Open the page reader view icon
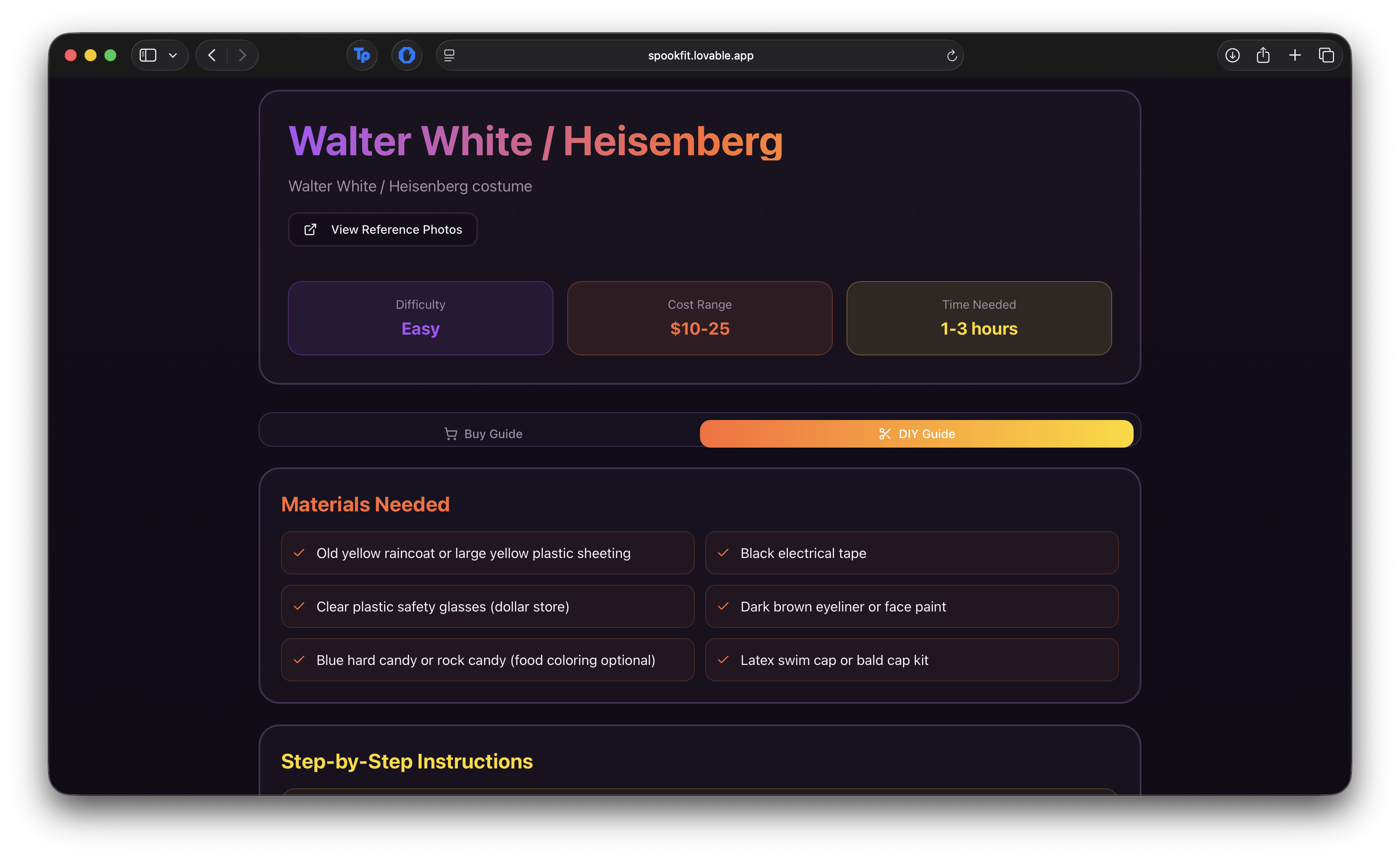This screenshot has height=859, width=1400. point(449,55)
